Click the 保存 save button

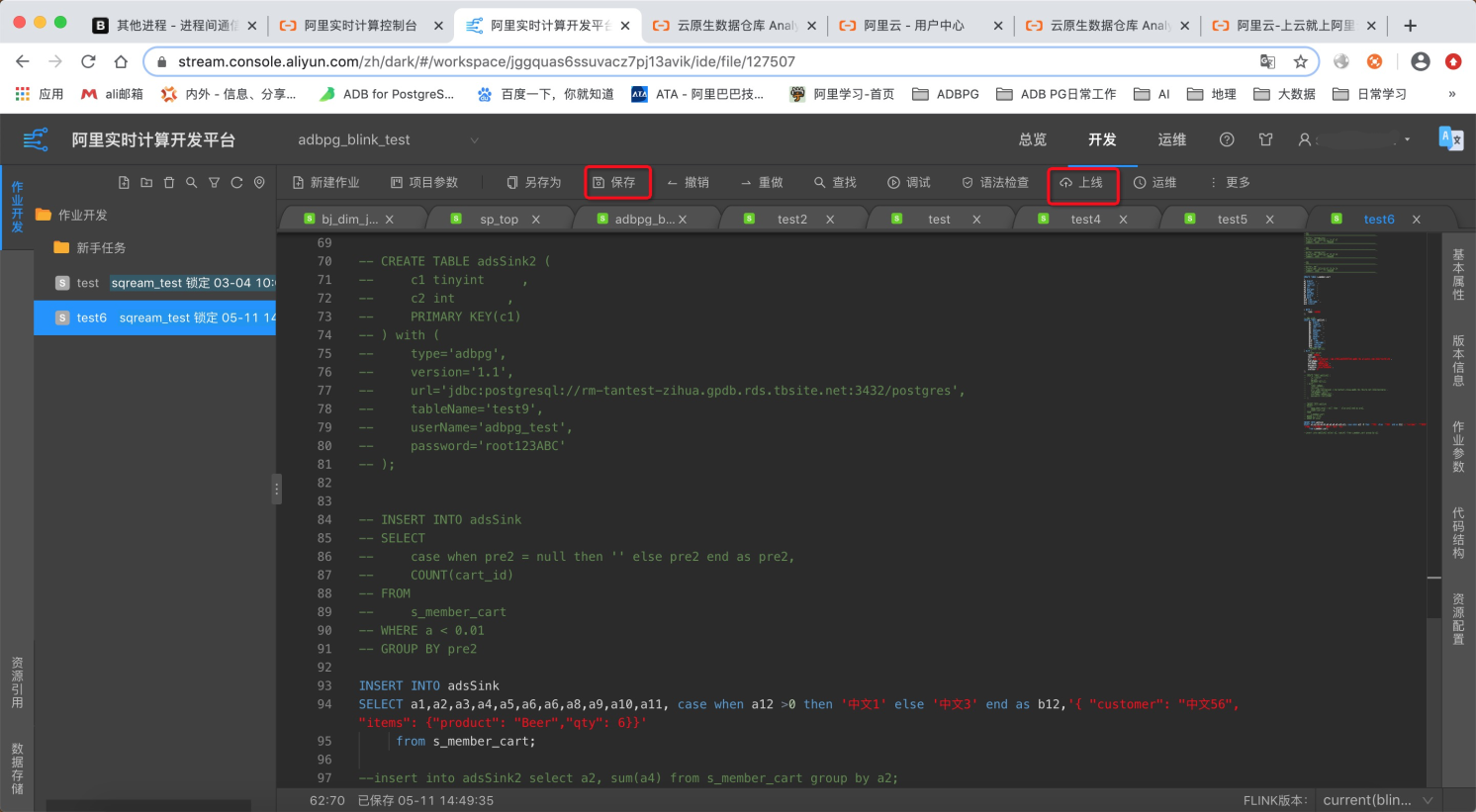(x=614, y=183)
